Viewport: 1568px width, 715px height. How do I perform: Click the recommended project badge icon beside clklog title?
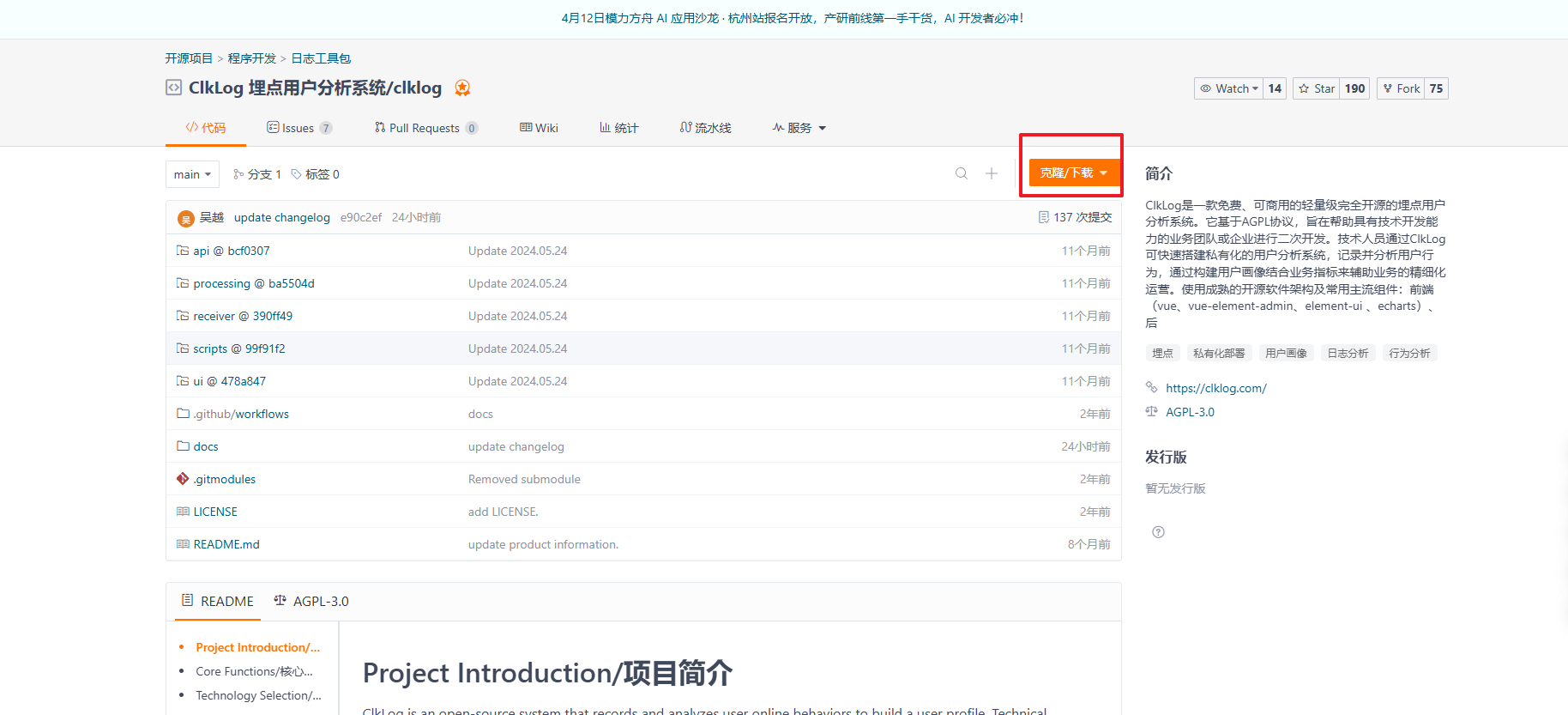pyautogui.click(x=462, y=88)
